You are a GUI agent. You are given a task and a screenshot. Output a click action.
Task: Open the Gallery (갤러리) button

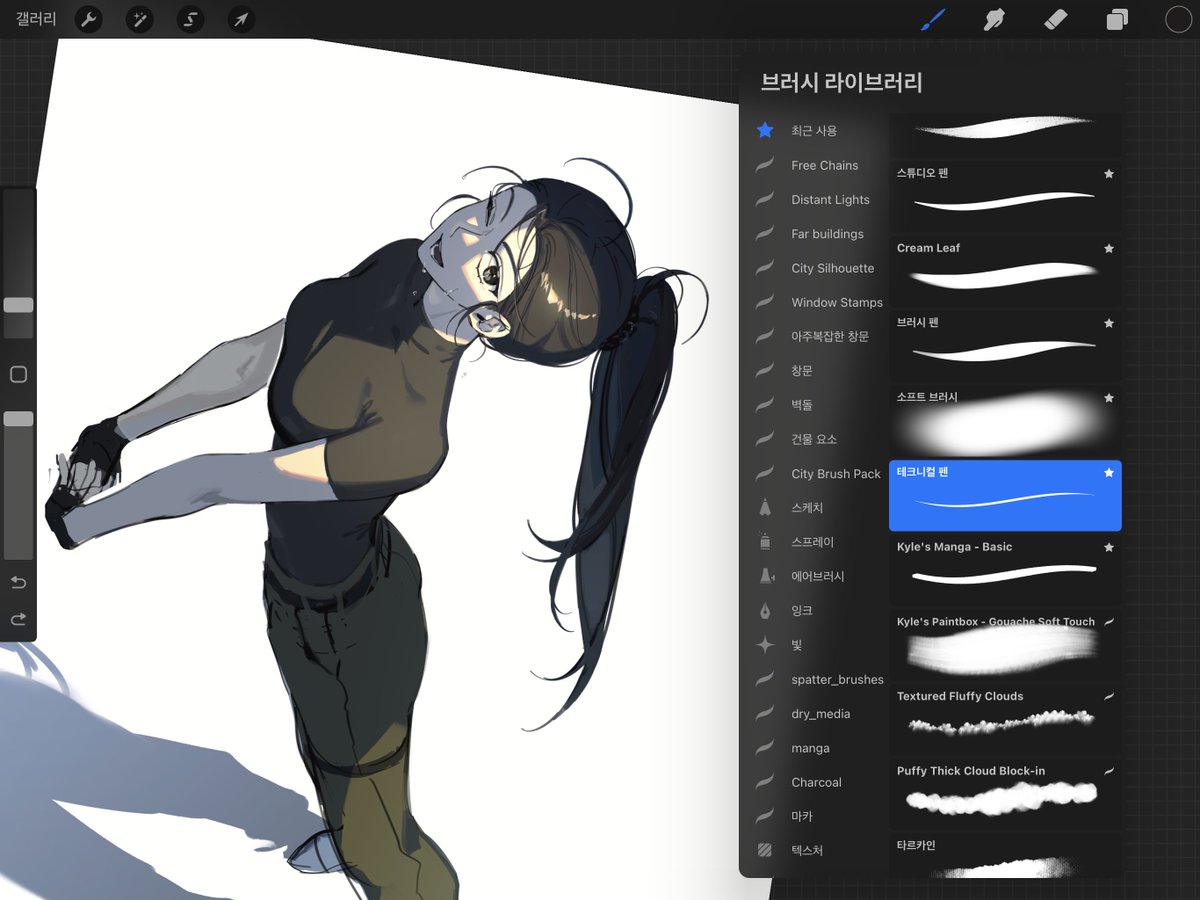pos(36,19)
